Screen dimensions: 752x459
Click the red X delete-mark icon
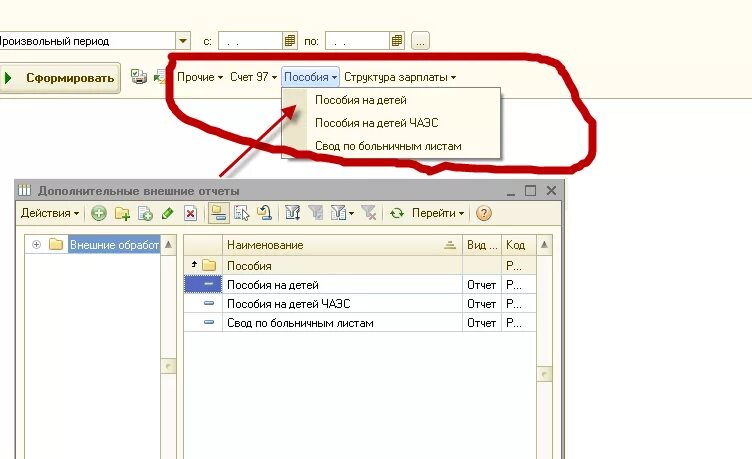coord(190,213)
